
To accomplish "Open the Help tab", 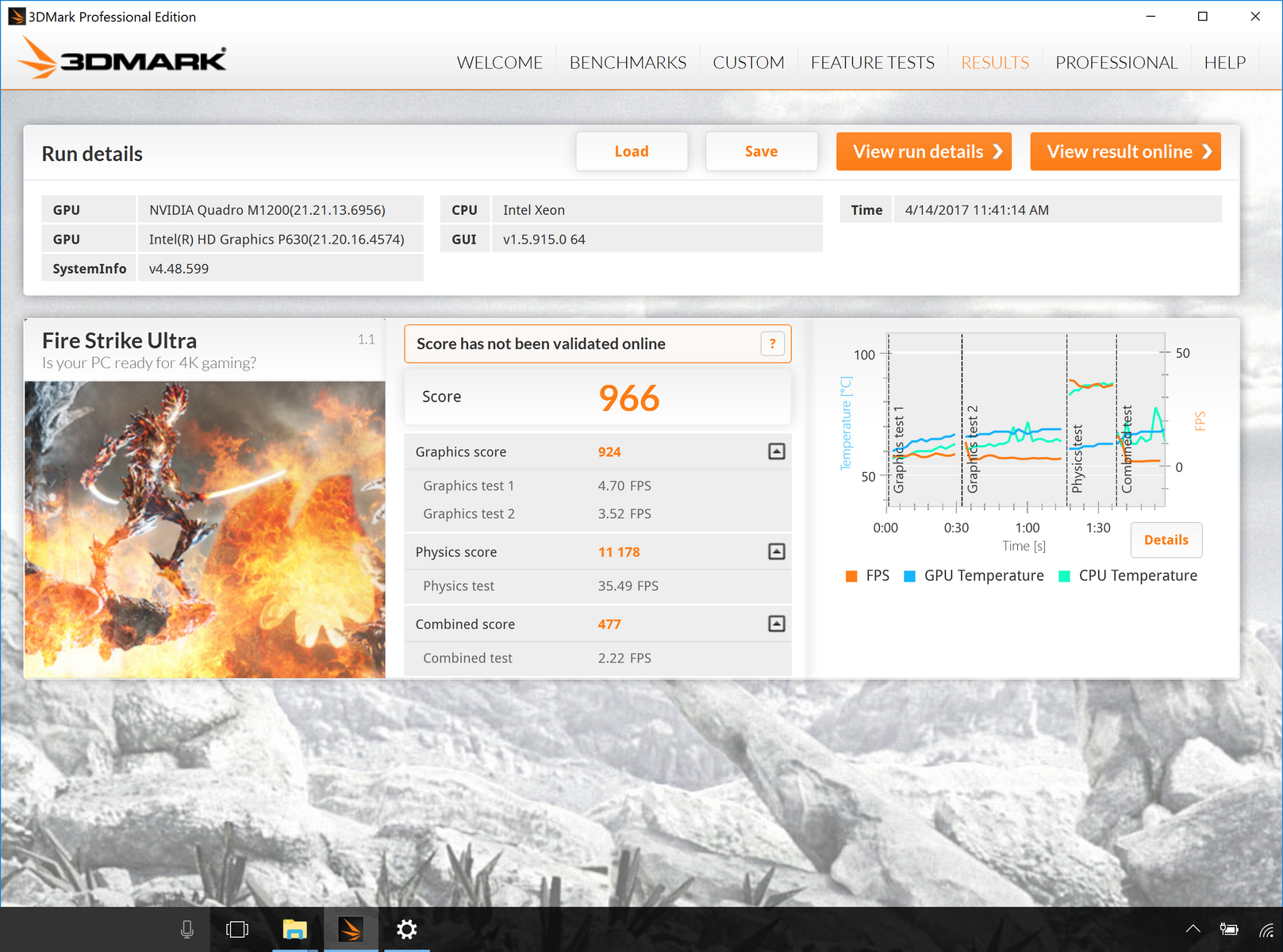I will point(1225,63).
